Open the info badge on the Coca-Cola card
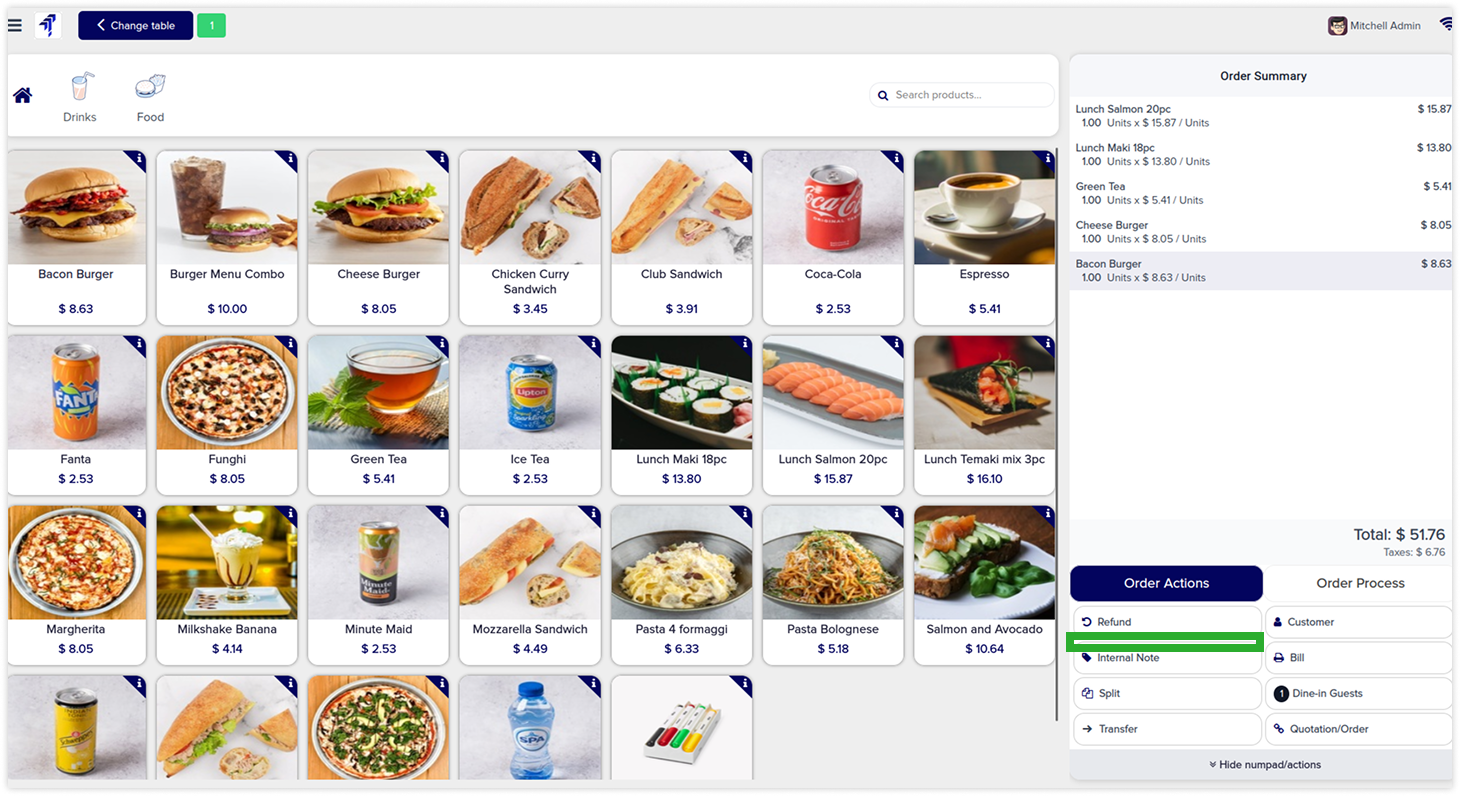This screenshot has height=796, width=1460. [x=895, y=159]
